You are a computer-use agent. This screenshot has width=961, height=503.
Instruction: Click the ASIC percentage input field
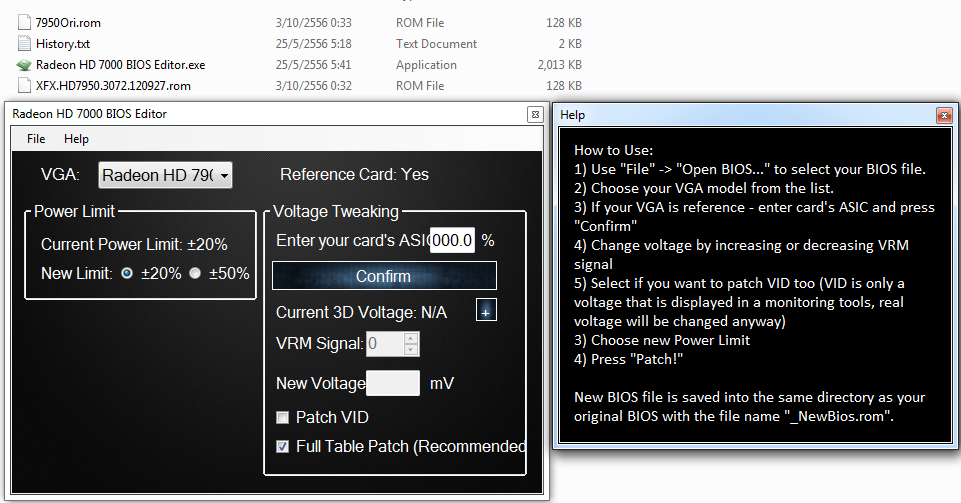pos(452,240)
